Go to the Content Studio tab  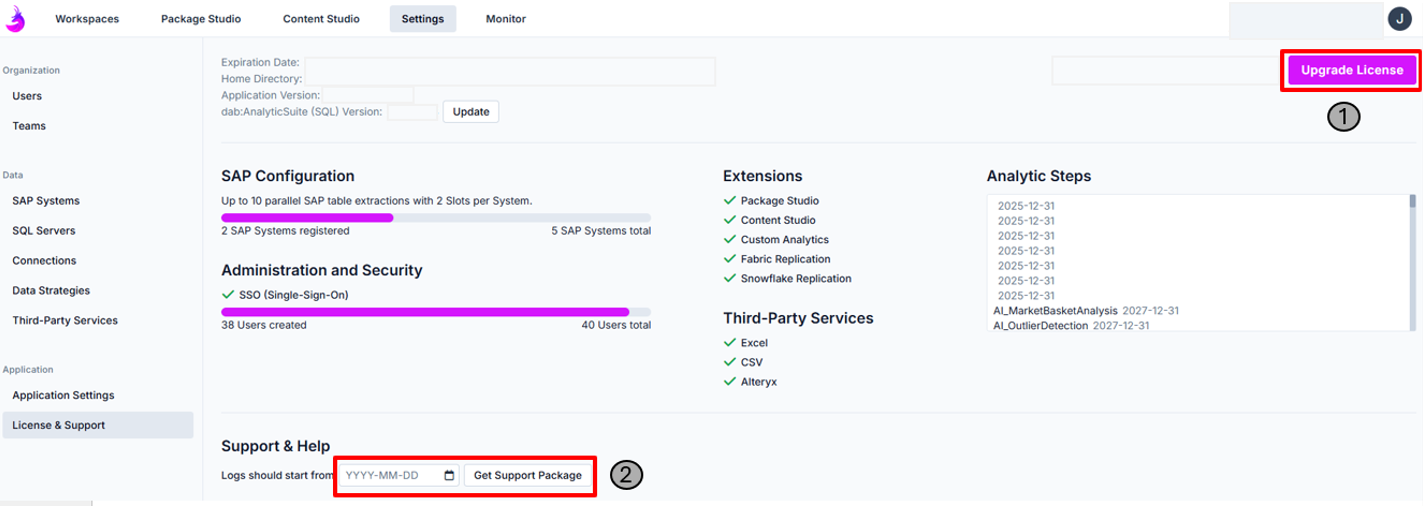coord(321,19)
